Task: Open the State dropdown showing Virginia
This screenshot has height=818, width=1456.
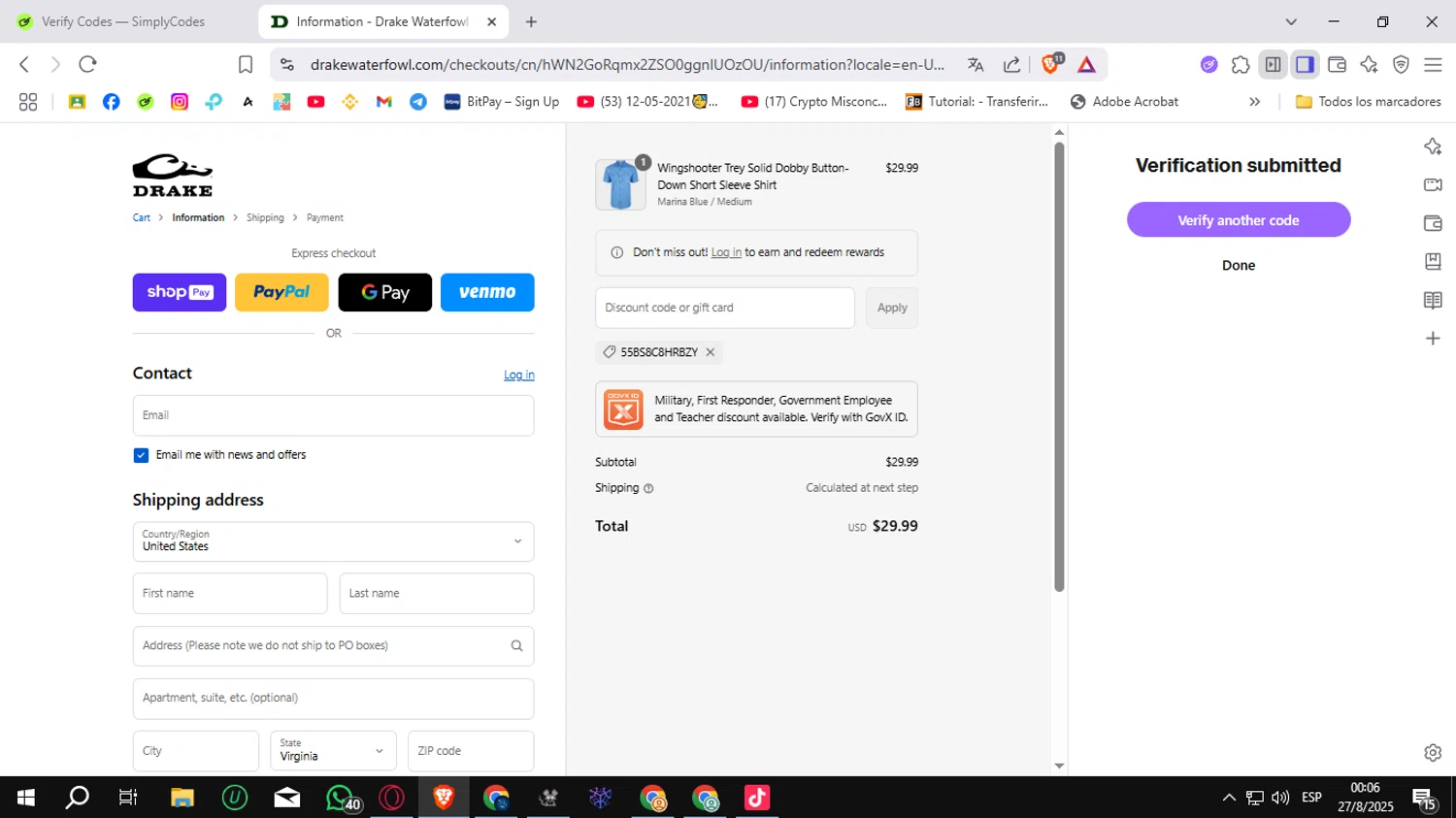Action: click(333, 751)
